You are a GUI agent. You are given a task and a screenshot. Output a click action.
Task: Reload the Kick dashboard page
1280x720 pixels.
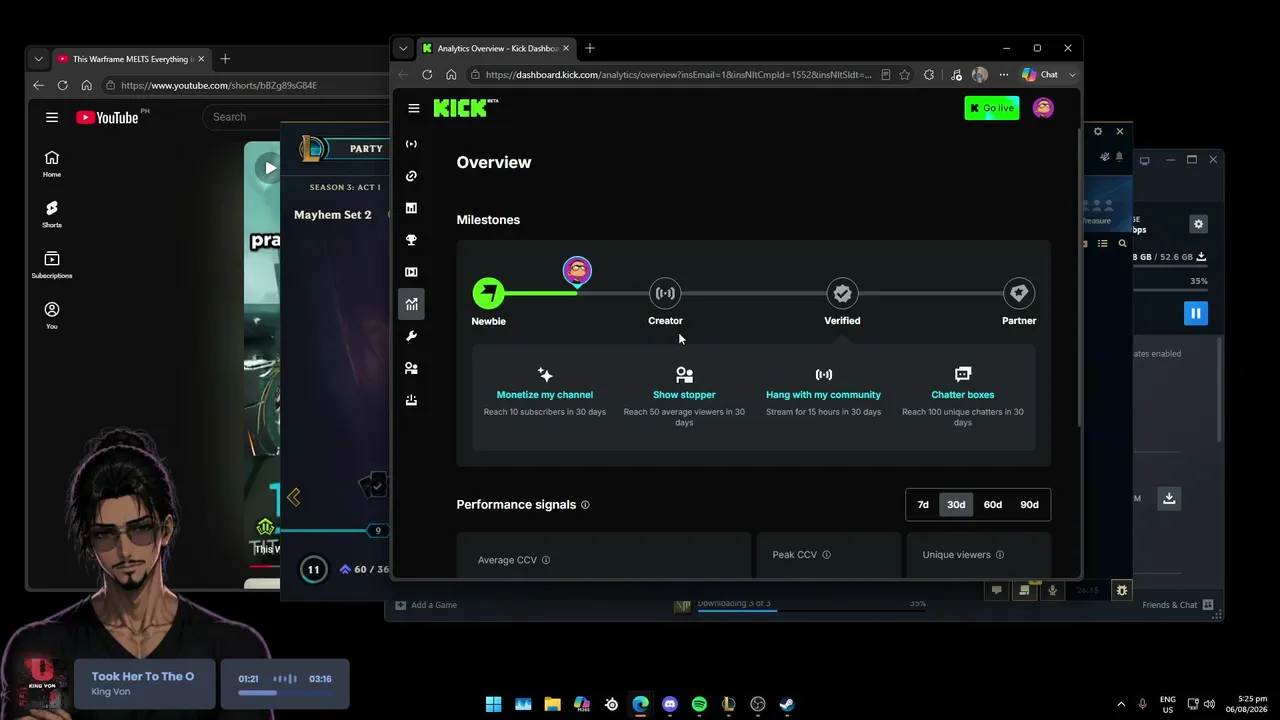(427, 75)
